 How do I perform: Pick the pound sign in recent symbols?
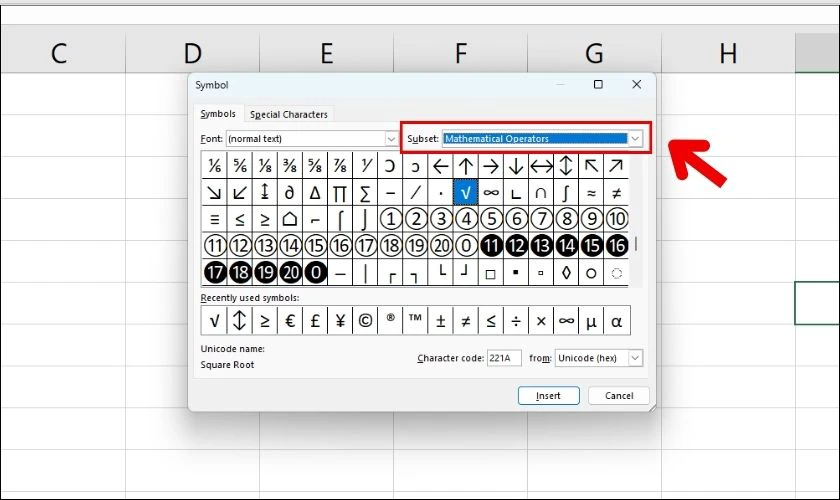[x=314, y=320]
